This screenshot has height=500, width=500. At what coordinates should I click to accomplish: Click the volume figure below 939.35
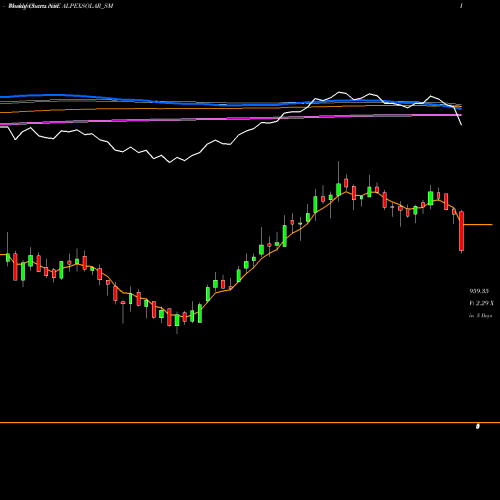point(481,303)
